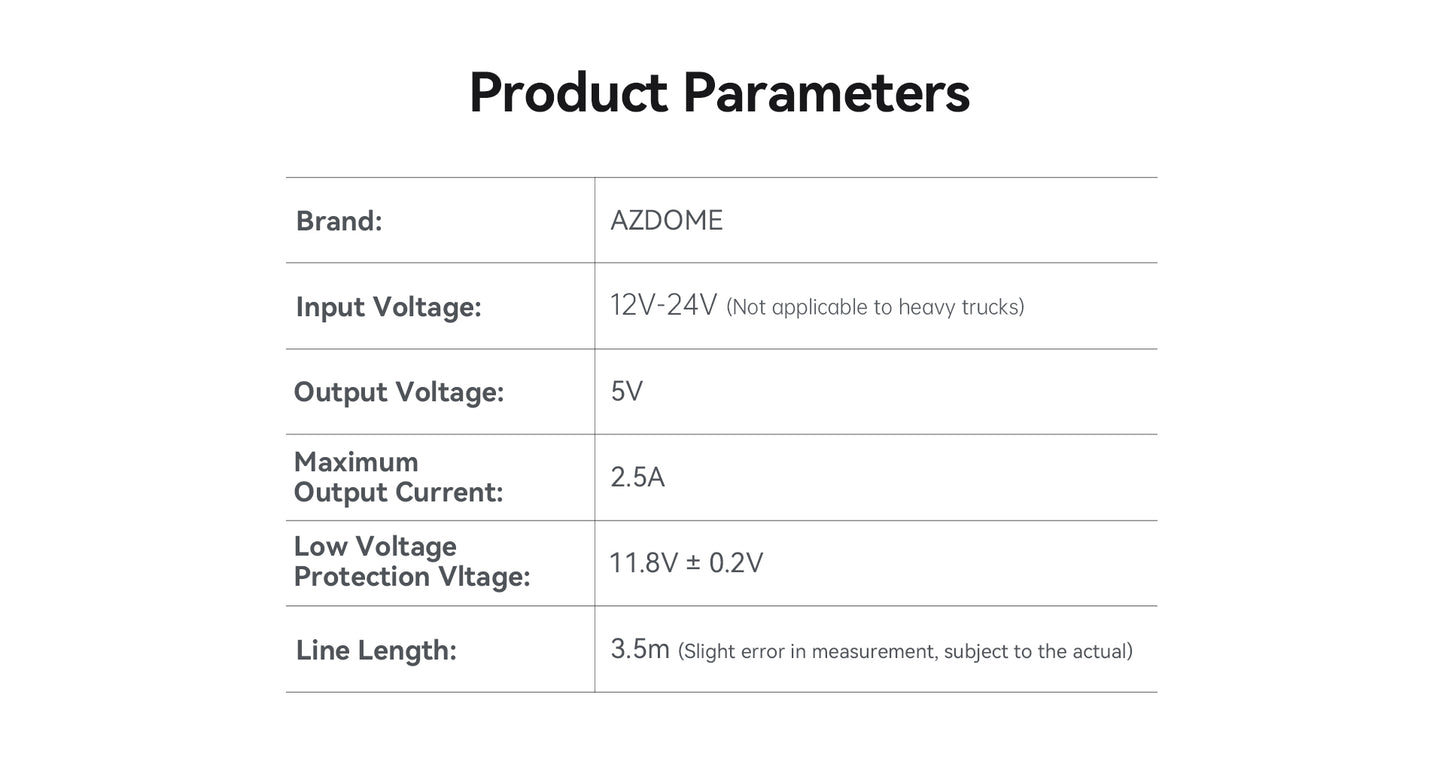Click the AZDOME brand value
The image size is (1445, 768).
coord(666,221)
